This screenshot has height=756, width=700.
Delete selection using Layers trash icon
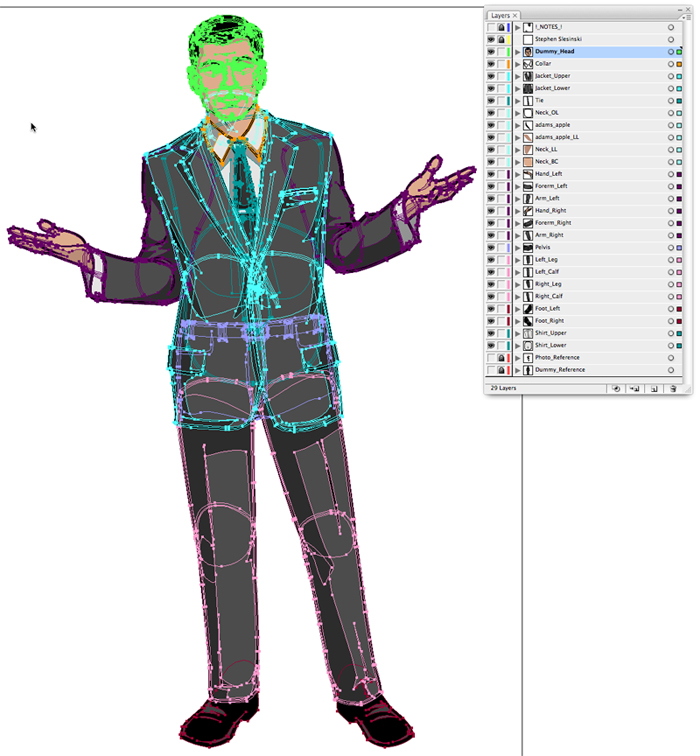point(673,389)
